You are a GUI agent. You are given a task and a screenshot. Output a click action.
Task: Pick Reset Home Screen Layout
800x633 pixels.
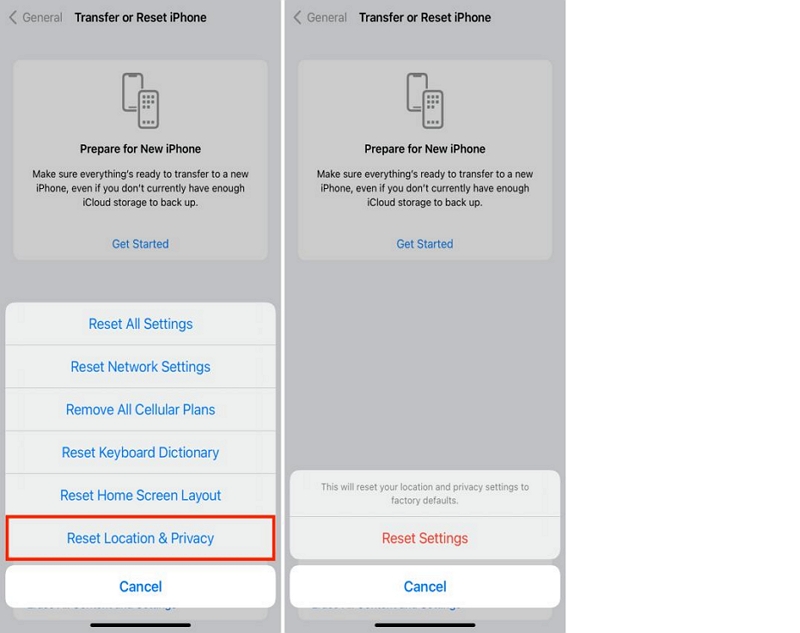140,495
